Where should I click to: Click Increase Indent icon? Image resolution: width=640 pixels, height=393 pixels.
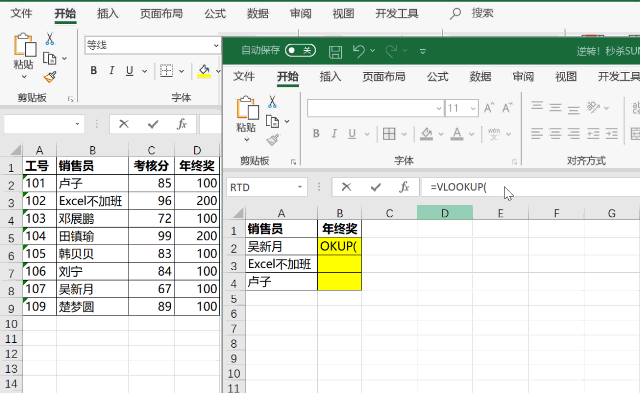pos(612,133)
